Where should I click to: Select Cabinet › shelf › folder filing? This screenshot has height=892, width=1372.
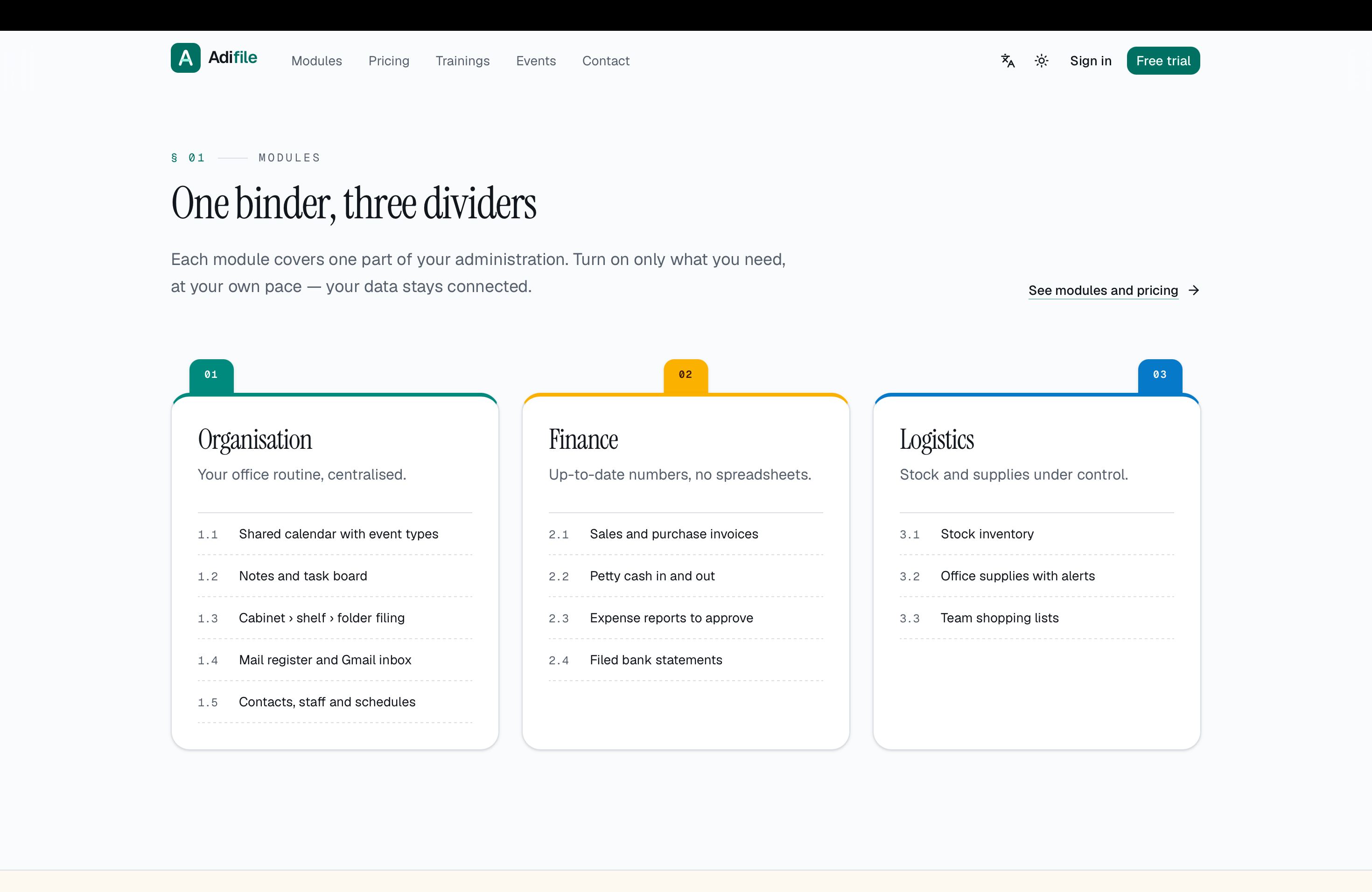click(x=334, y=618)
